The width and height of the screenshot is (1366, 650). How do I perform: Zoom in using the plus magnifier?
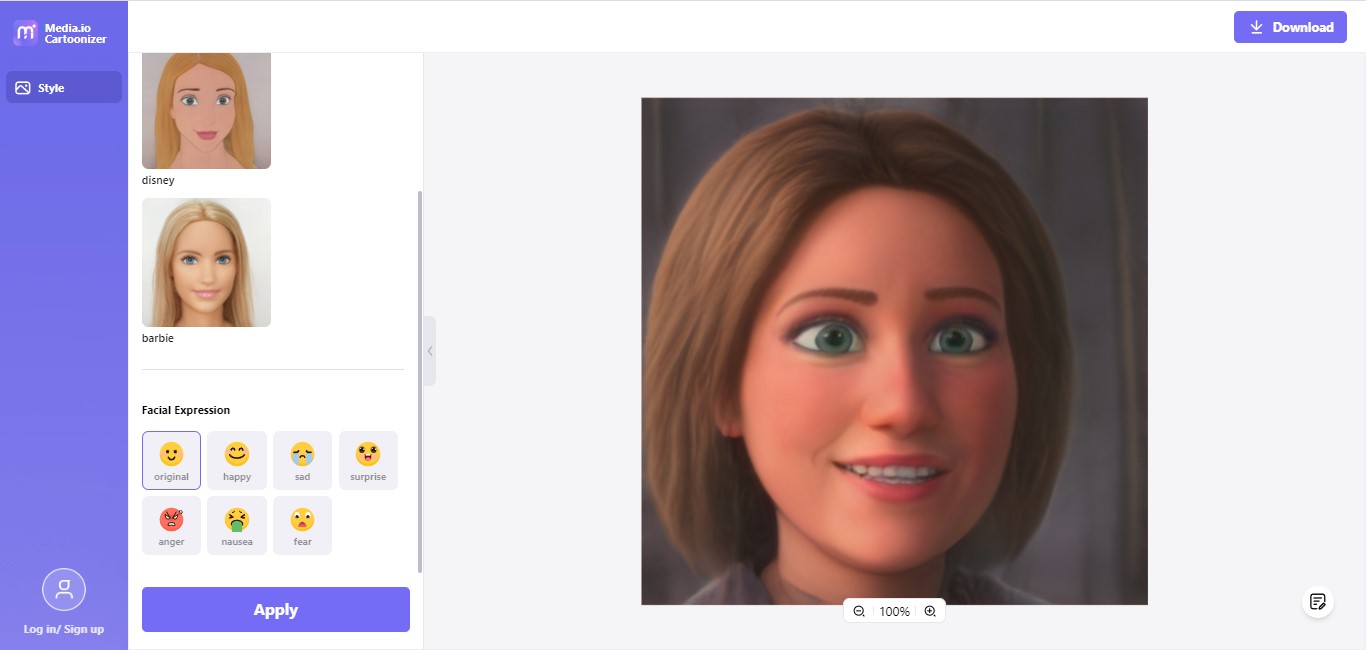coord(930,611)
